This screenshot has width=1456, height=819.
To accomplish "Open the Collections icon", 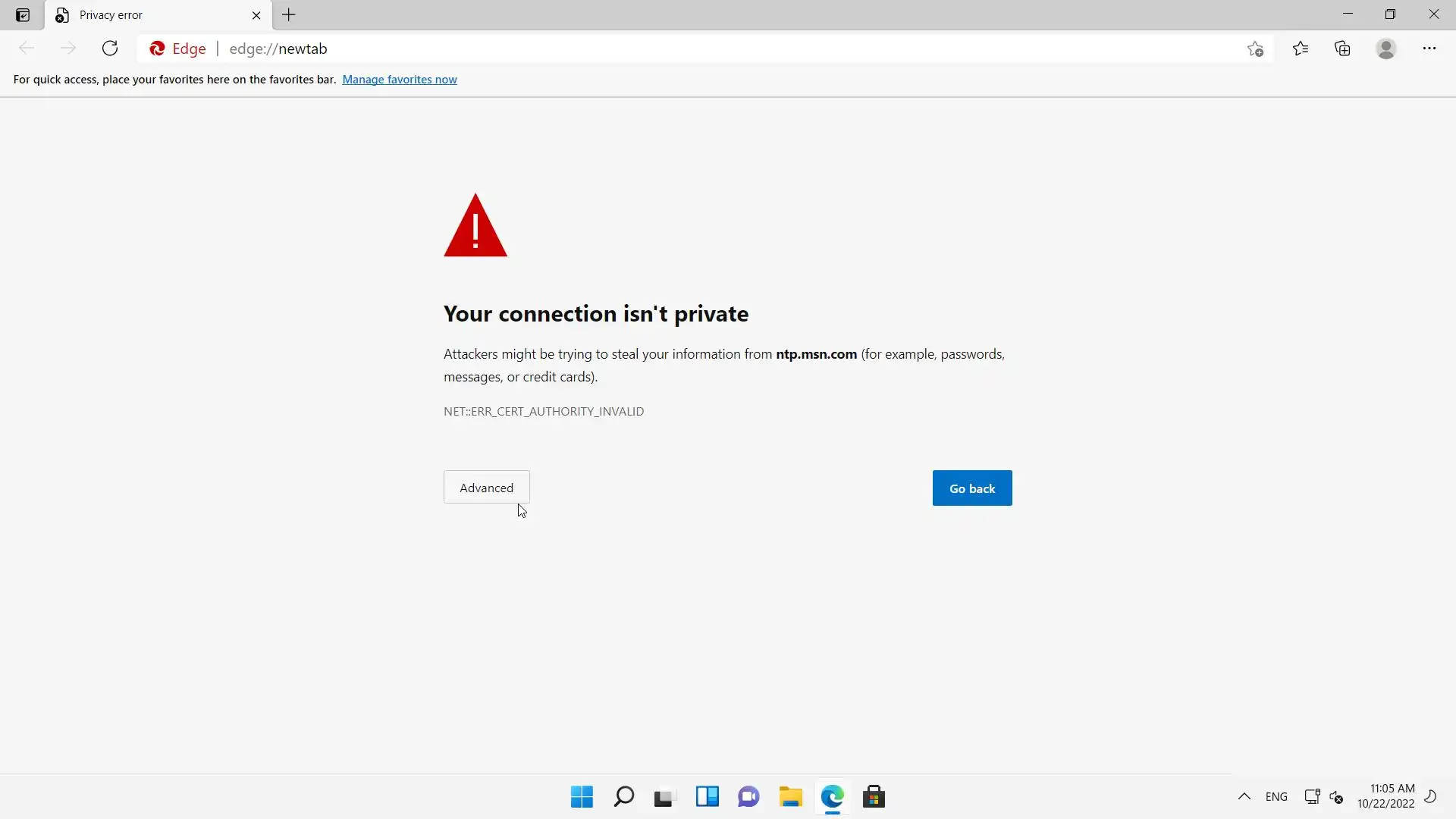I will pos(1342,49).
